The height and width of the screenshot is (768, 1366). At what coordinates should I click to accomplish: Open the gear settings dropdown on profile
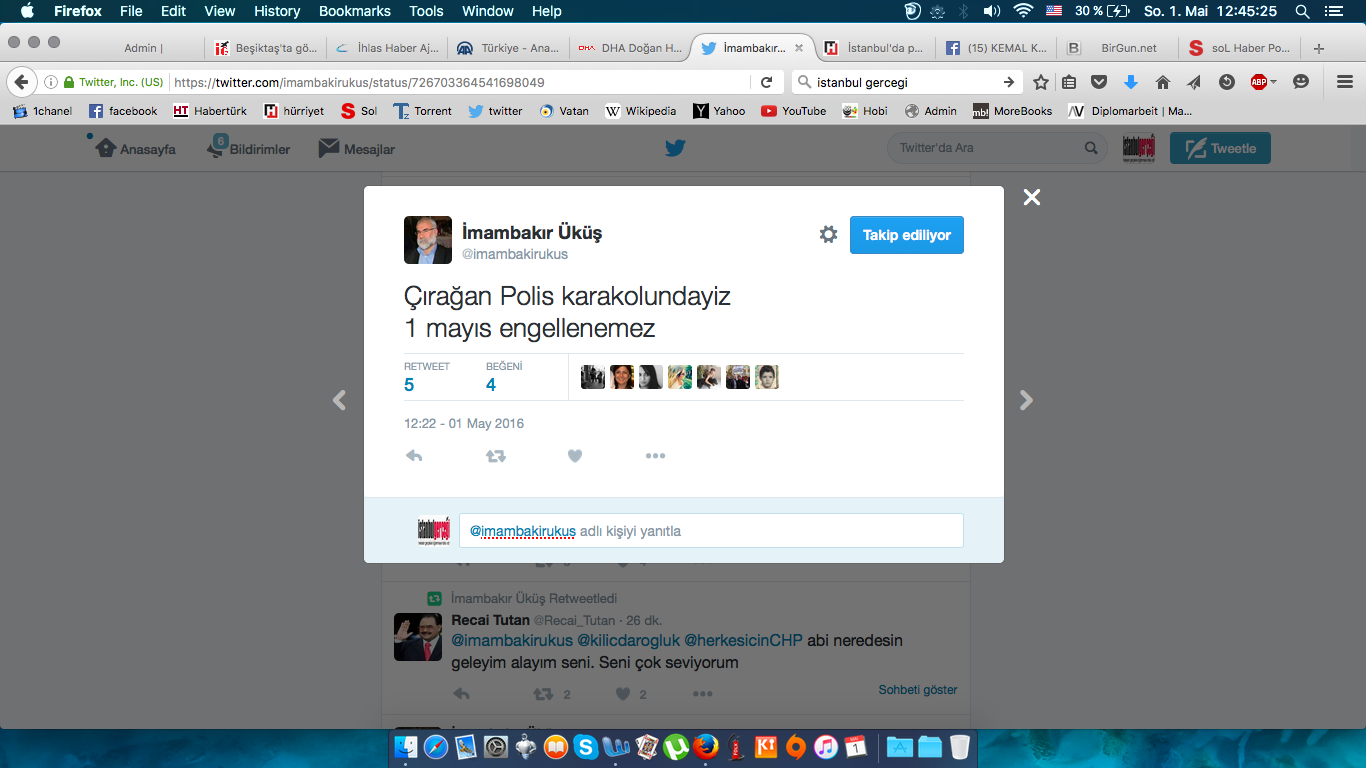pos(828,235)
